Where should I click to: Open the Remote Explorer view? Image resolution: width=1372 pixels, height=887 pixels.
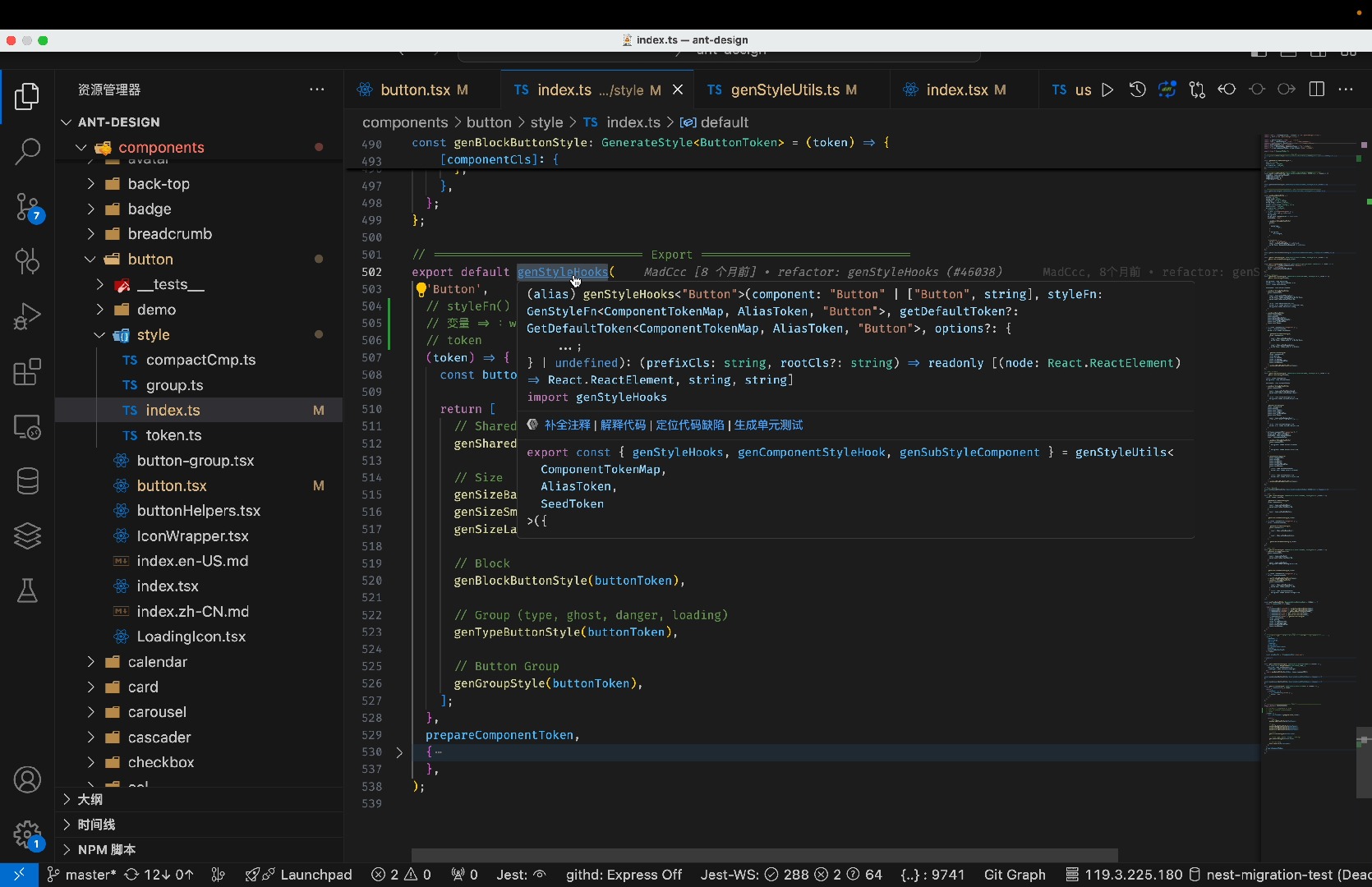point(27,426)
